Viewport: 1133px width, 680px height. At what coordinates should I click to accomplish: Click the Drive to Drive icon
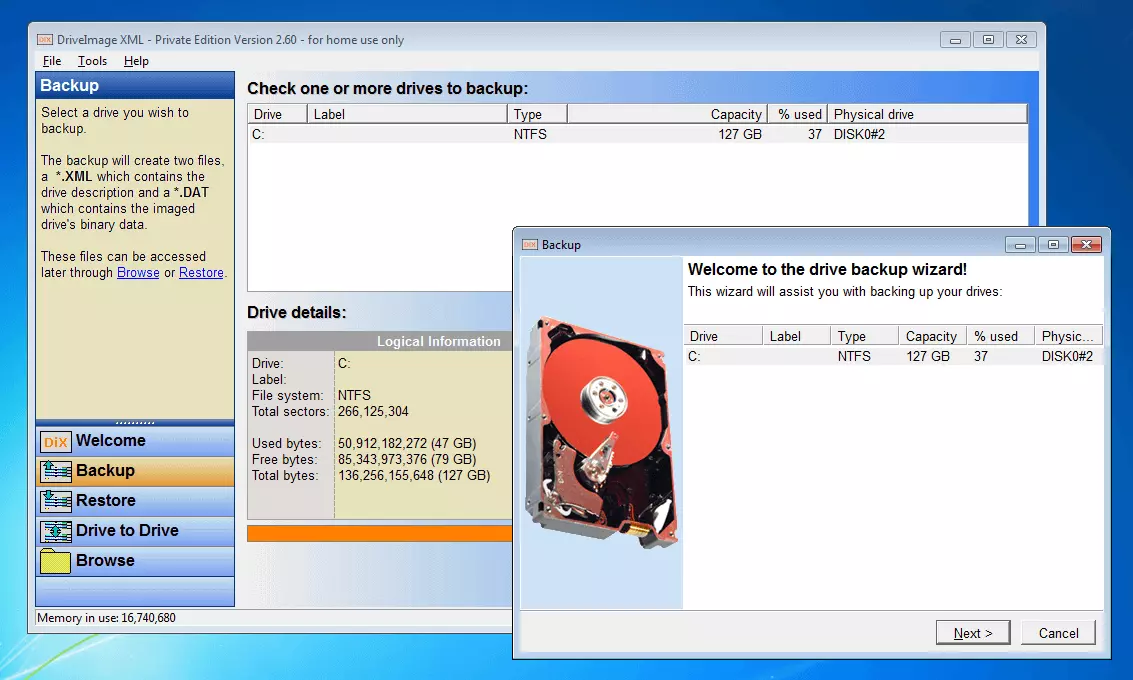[56, 531]
